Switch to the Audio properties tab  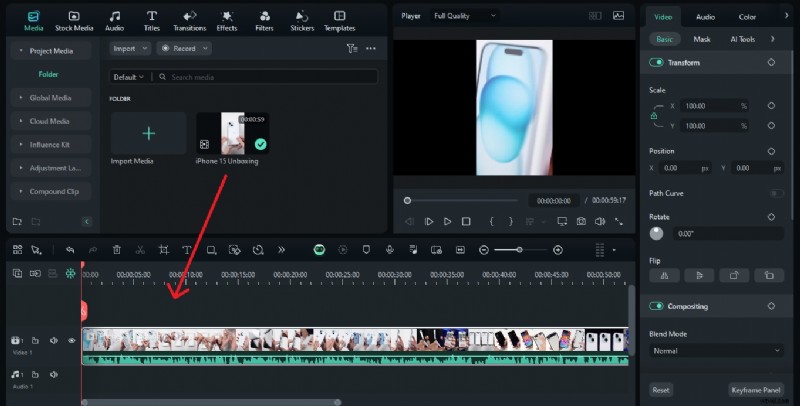pos(705,17)
